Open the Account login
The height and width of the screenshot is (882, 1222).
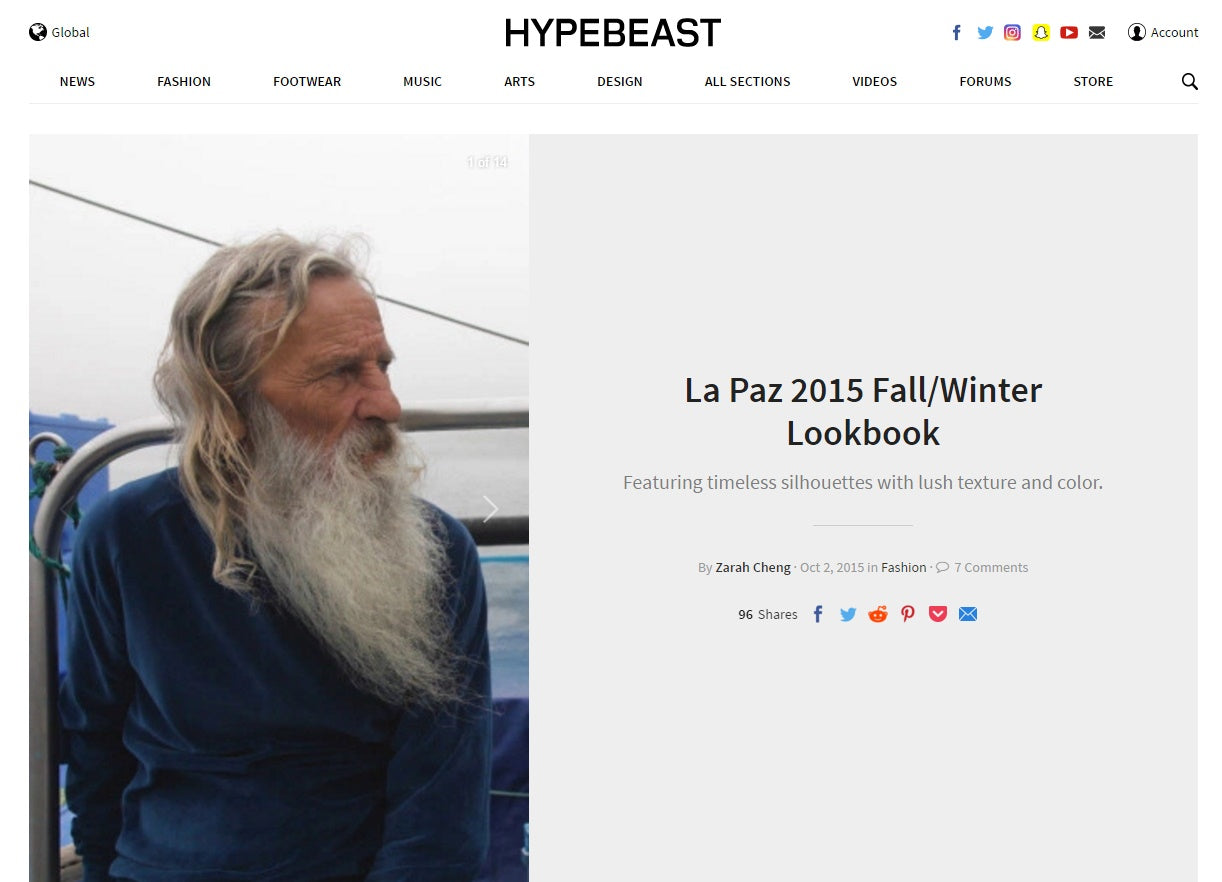1163,32
